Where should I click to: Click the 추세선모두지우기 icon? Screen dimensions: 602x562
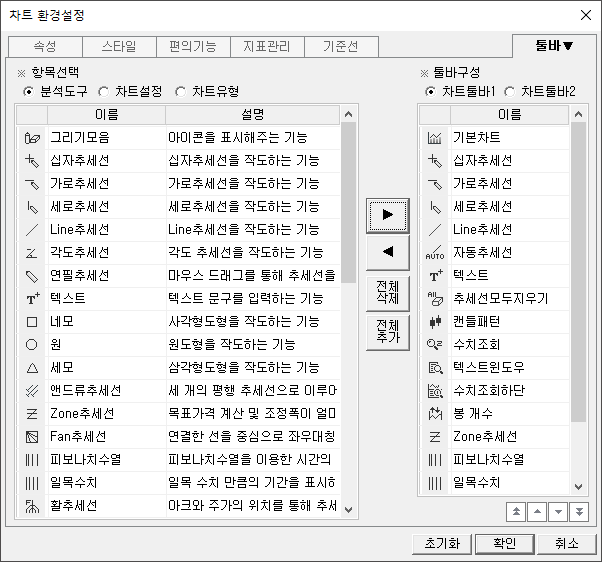434,298
